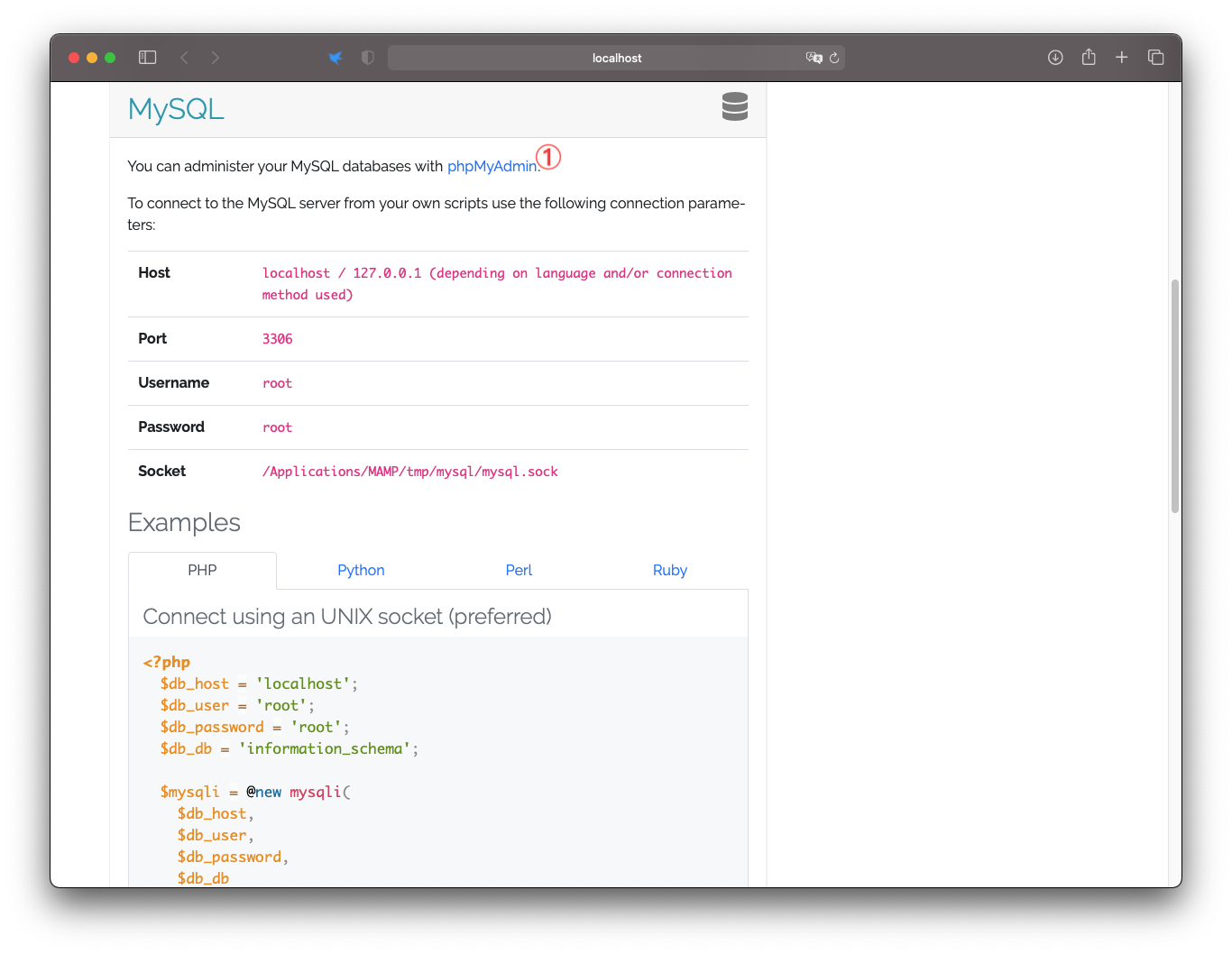Show the downloads list
Viewport: 1232px width, 954px height.
[1055, 58]
